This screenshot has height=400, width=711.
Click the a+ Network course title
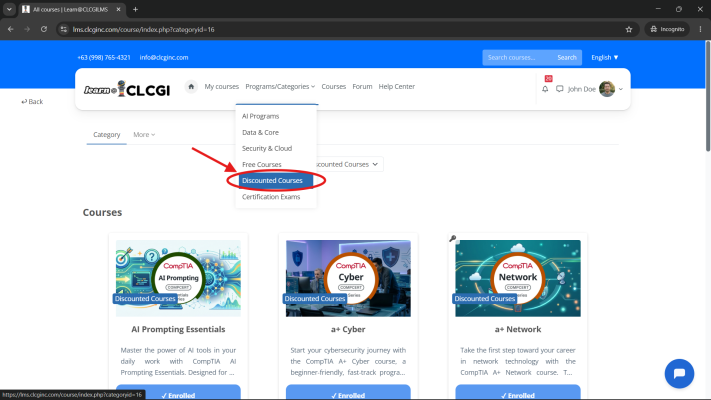pos(518,329)
